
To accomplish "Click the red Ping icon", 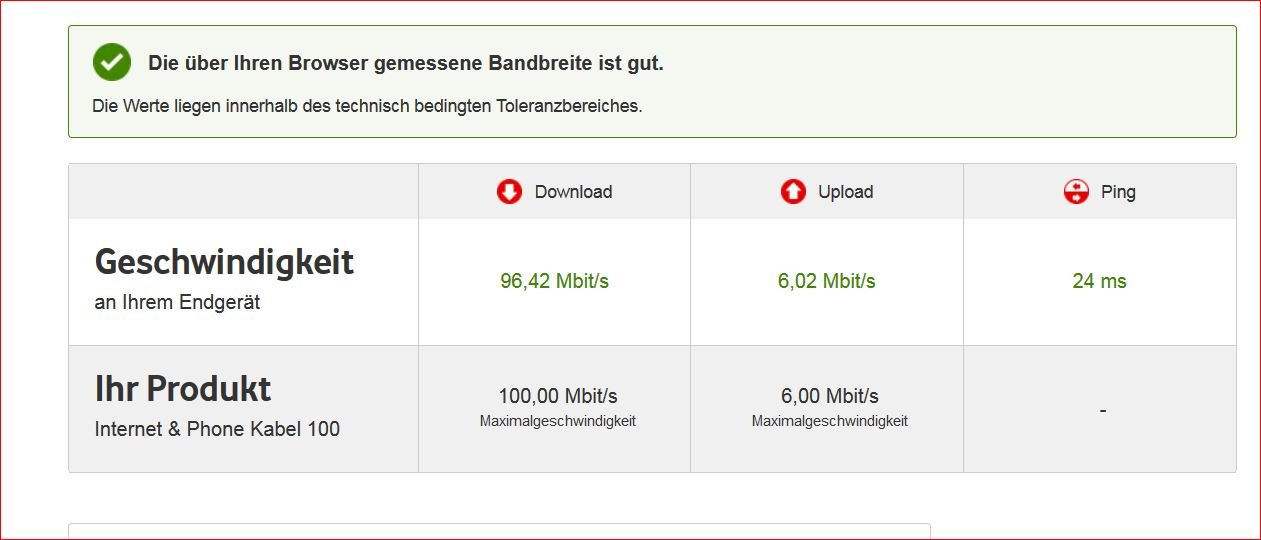I will click(x=1076, y=192).
